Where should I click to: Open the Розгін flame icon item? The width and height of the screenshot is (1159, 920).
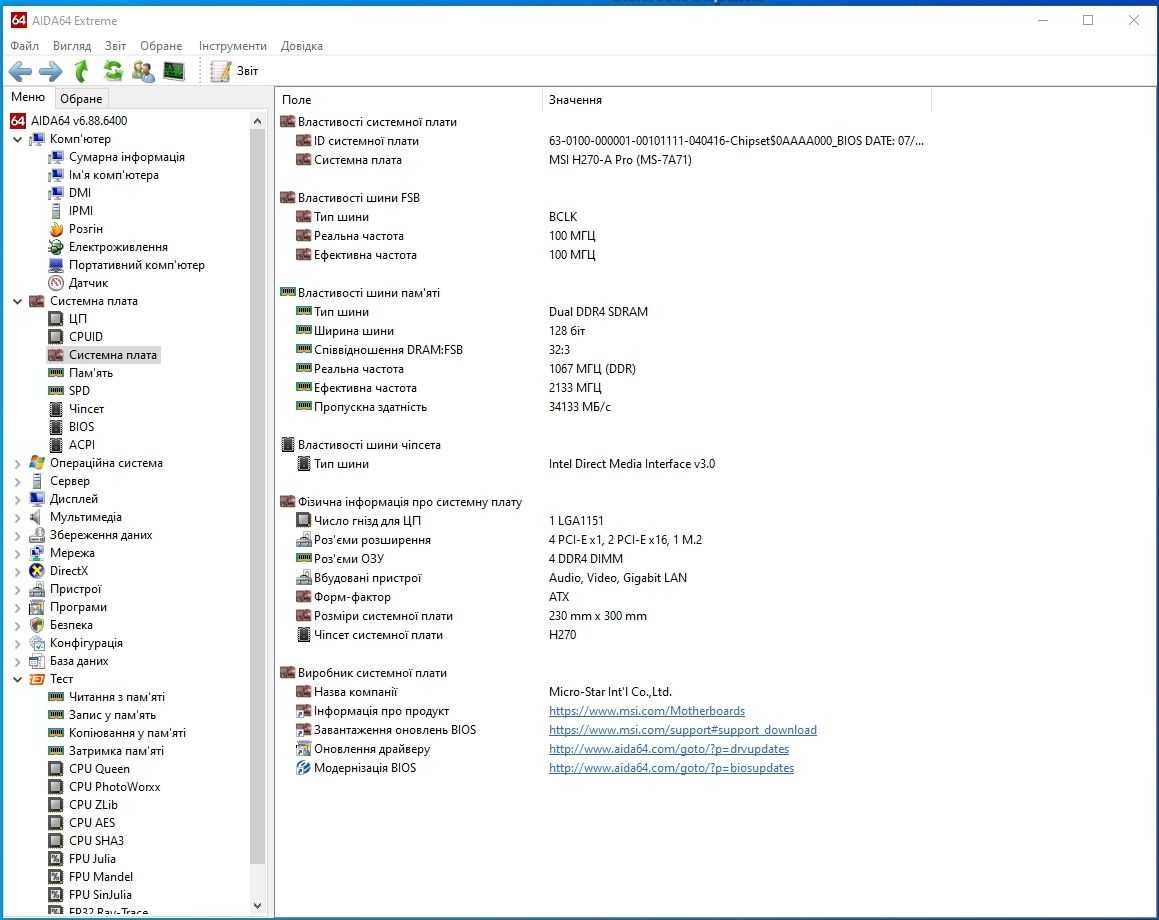click(x=85, y=229)
